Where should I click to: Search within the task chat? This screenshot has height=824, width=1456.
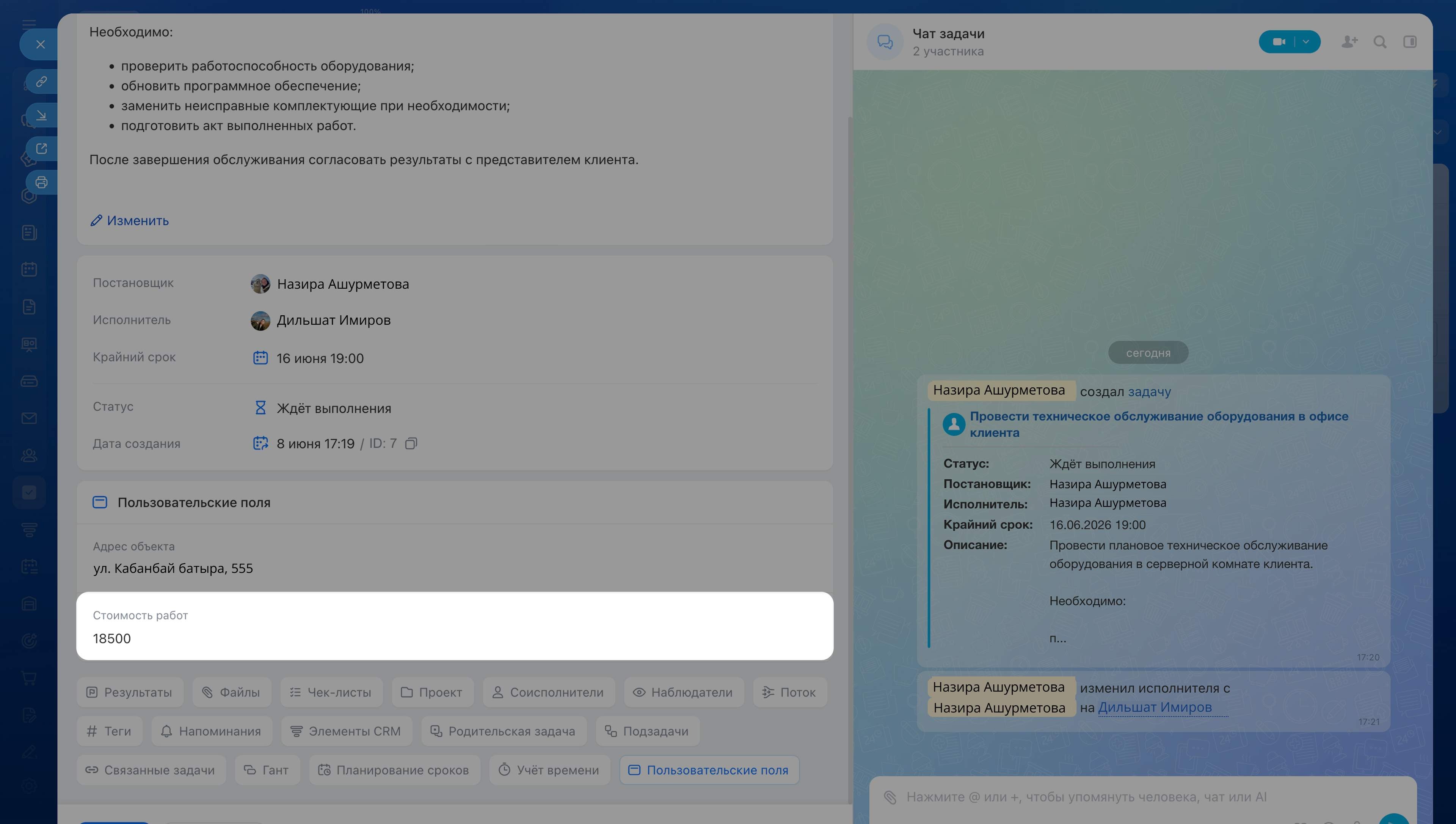pyautogui.click(x=1380, y=42)
